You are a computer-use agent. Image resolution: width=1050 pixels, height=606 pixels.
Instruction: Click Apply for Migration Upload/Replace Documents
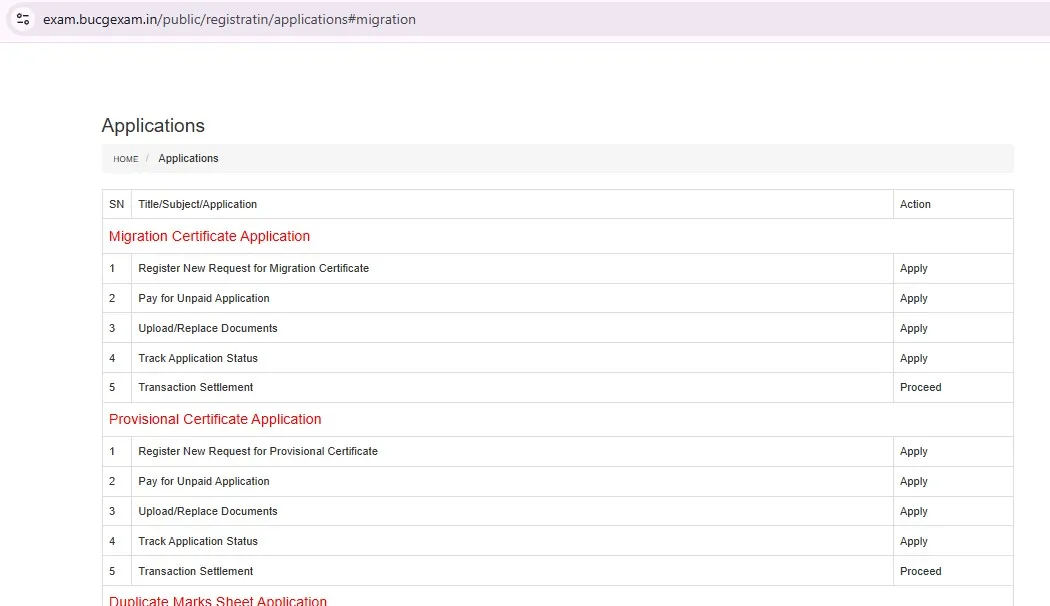[913, 329]
